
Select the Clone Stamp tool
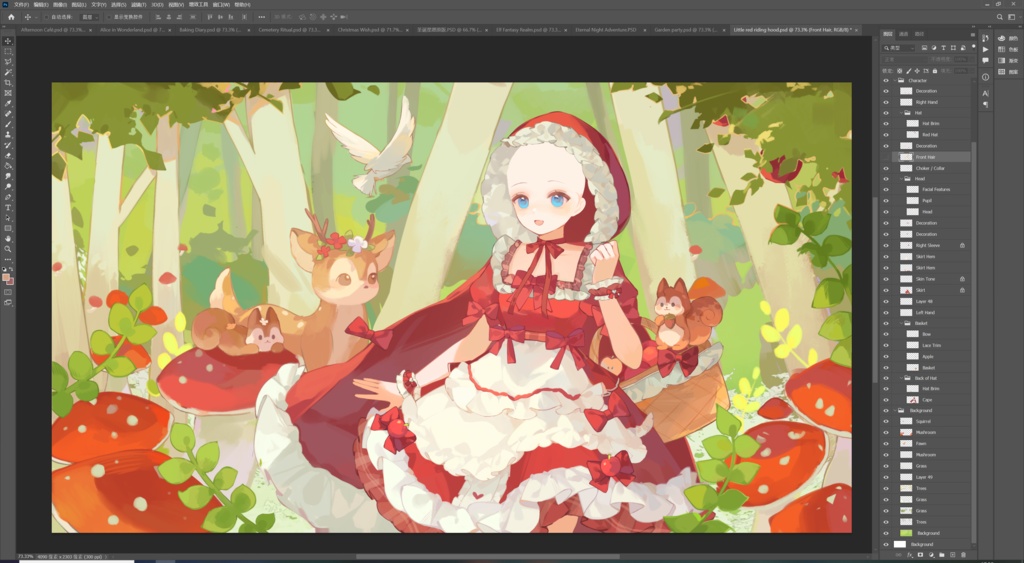point(8,135)
